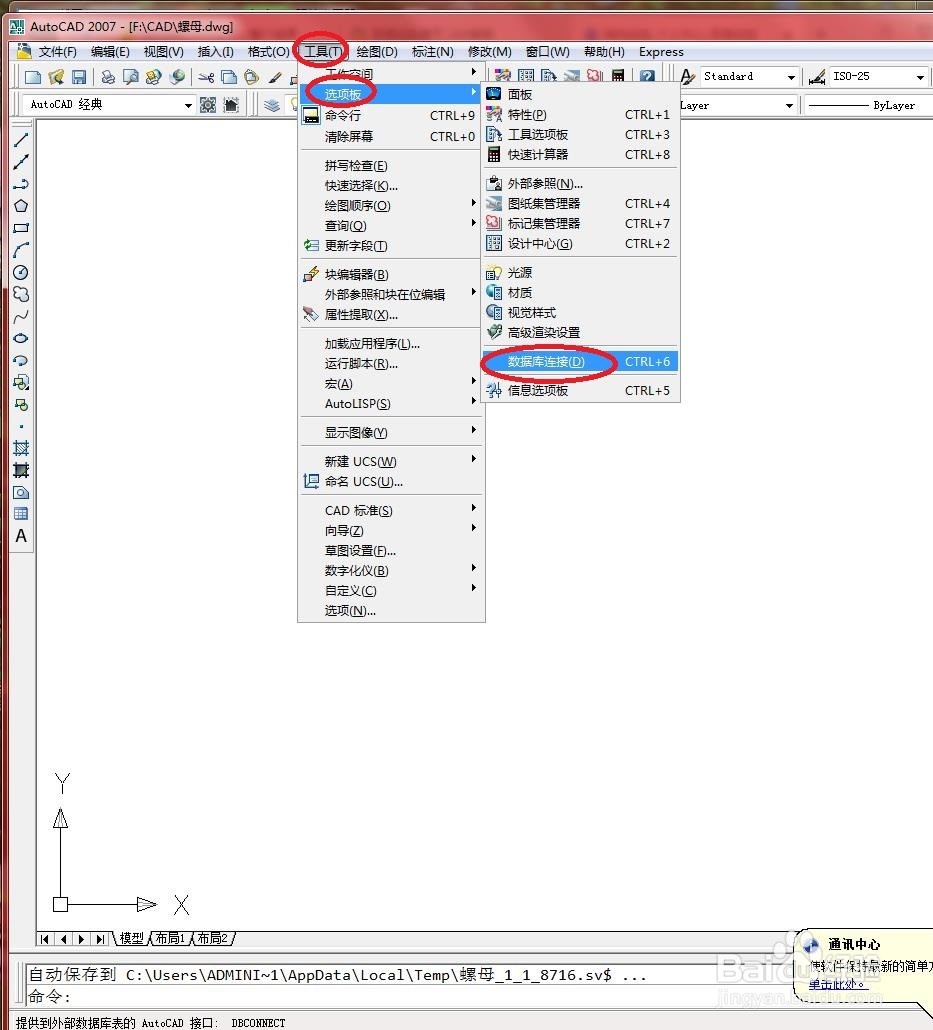Viewport: 933px width, 1030px height.
Task: Expand the CAD 标准(S) submenu
Action: [392, 510]
